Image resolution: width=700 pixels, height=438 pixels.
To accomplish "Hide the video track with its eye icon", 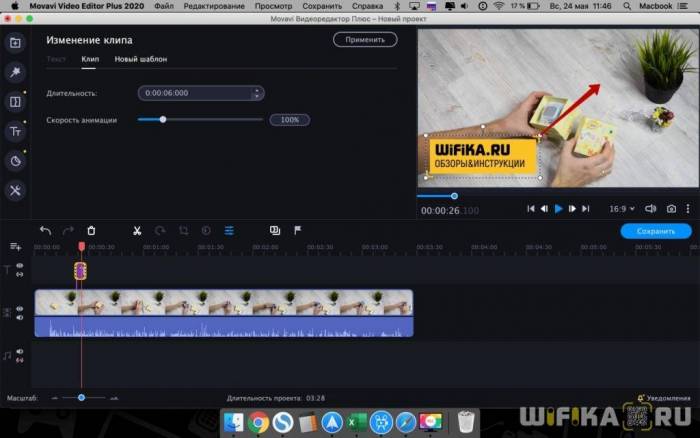I will point(19,310).
